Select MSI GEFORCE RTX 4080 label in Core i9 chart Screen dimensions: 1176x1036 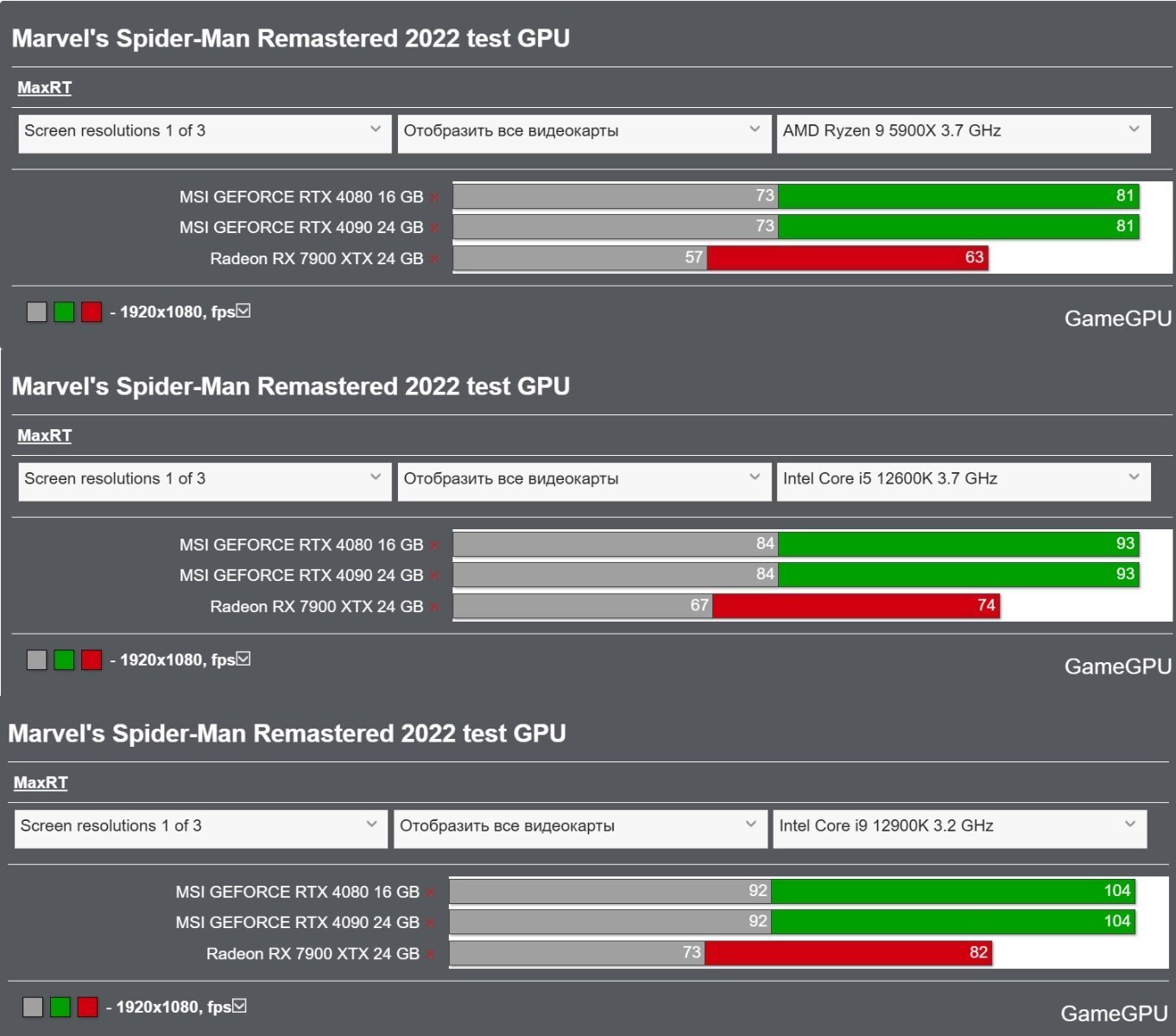[297, 893]
